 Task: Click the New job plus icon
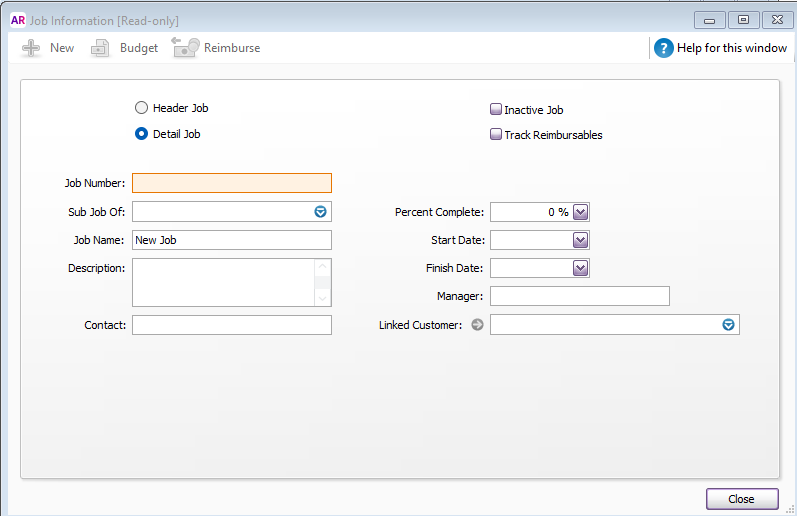coord(32,48)
